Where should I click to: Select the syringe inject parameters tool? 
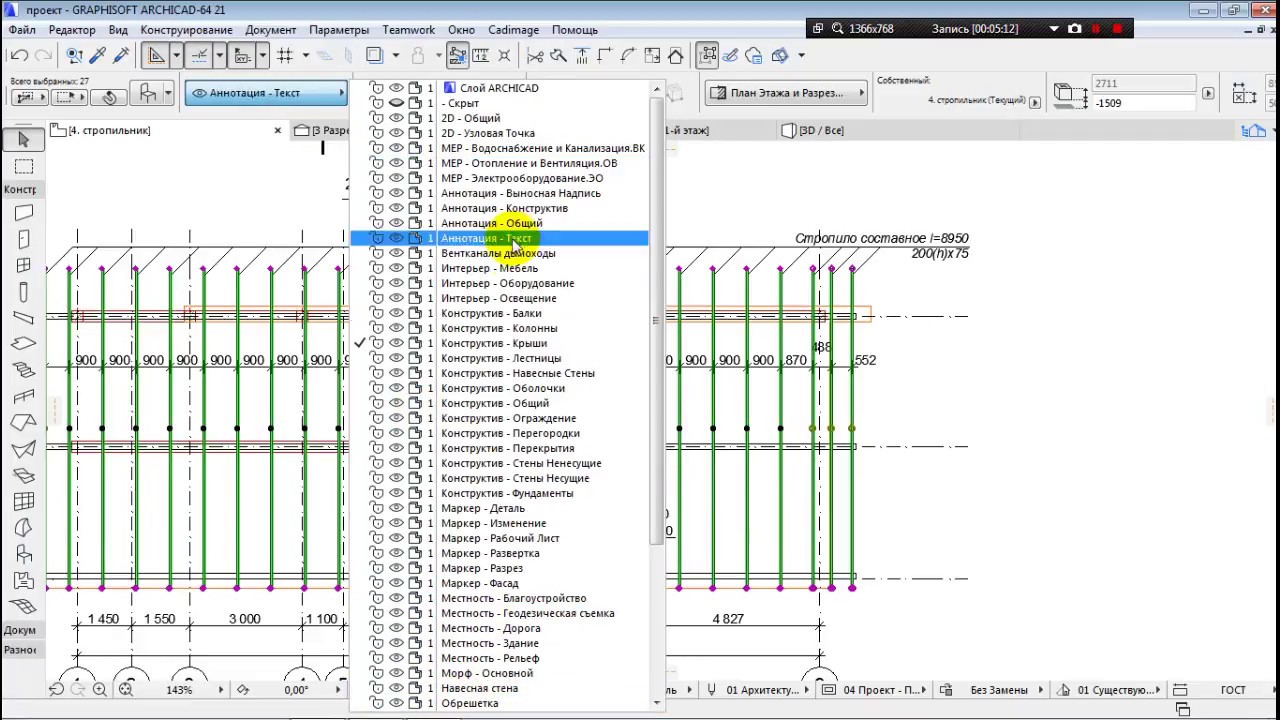click(122, 56)
